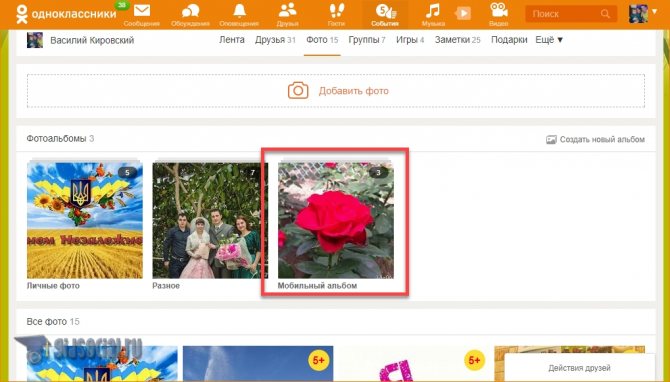This screenshot has width=670, height=382.
Task: Click the Все фото 15 heading
Action: click(53, 322)
